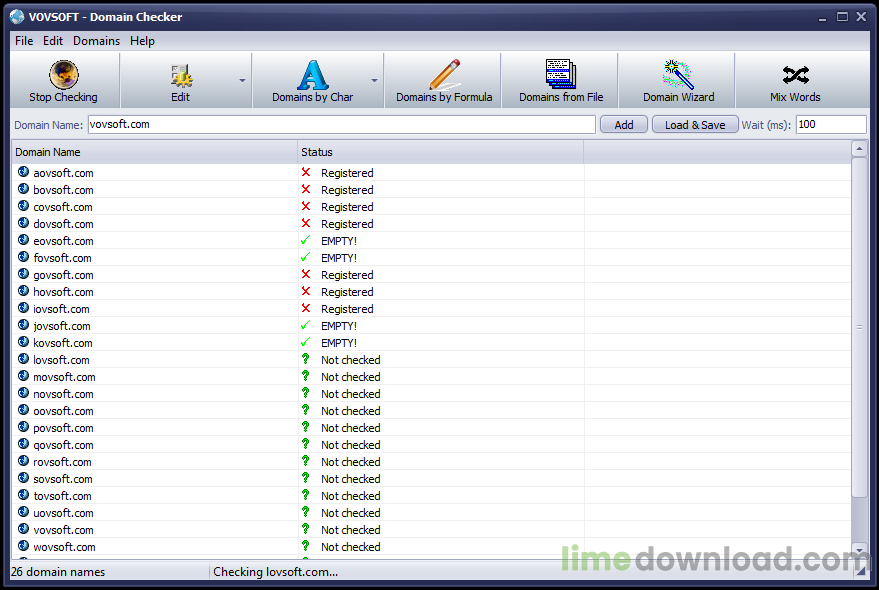This screenshot has width=879, height=590.
Task: Select the qovsoft.com domain text
Action: (63, 445)
